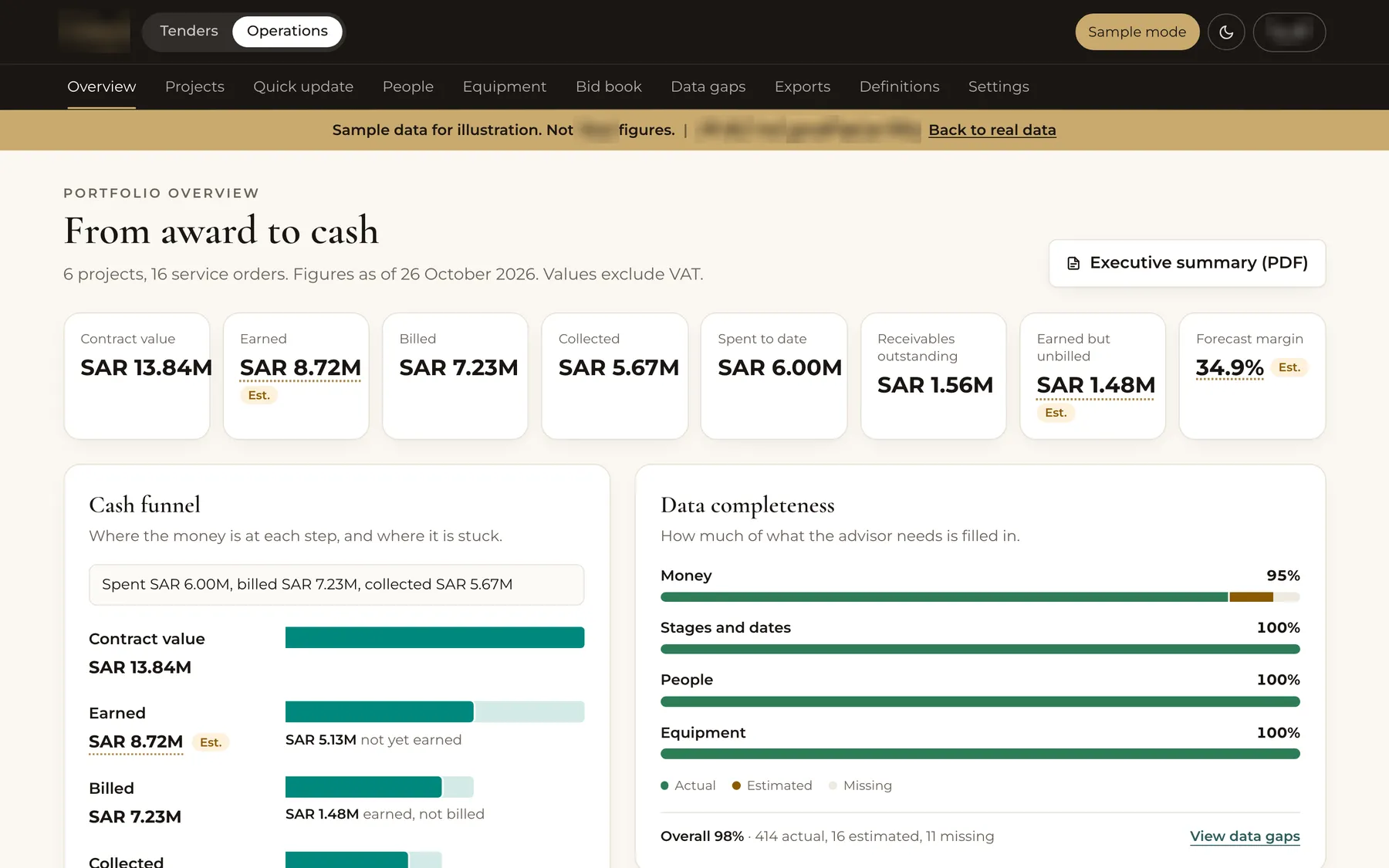The height and width of the screenshot is (868, 1389).
Task: Click the Money completeness progress bar
Action: (x=980, y=597)
